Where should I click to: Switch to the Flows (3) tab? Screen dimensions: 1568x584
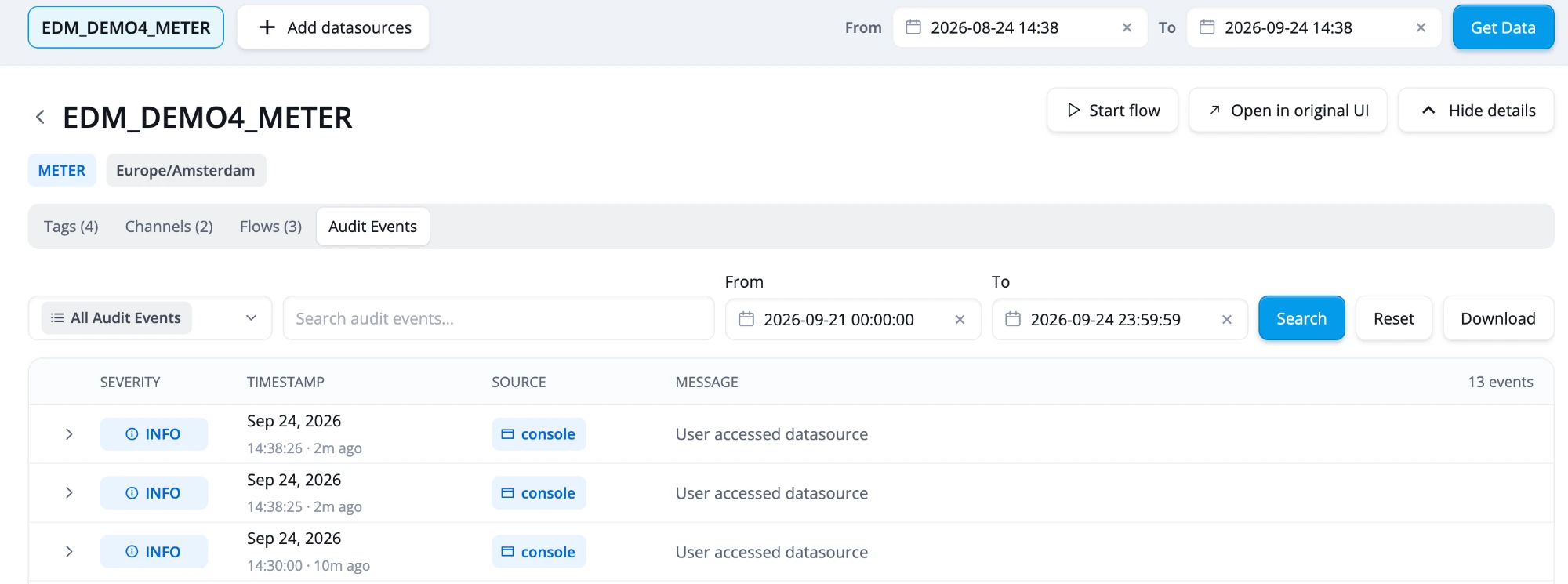click(x=270, y=227)
